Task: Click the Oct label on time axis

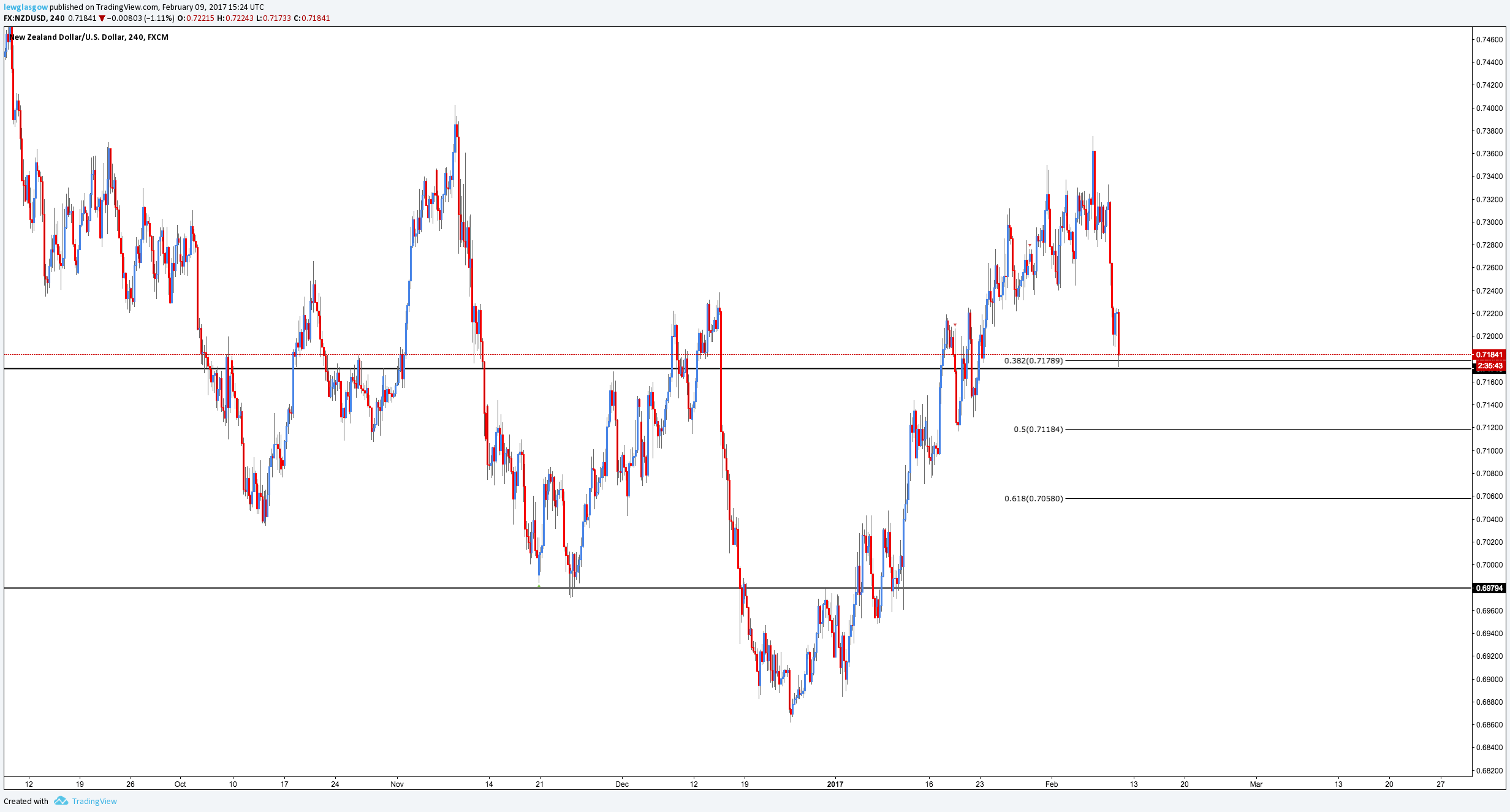Action: 180,784
